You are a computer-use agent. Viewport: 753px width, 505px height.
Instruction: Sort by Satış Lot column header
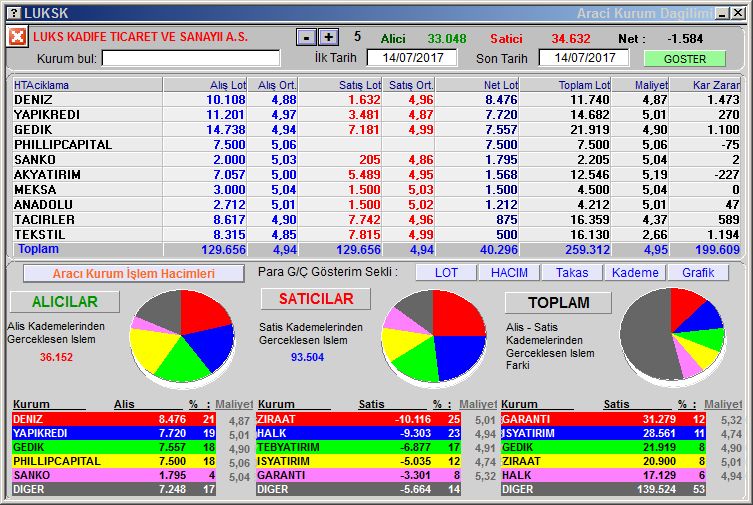[x=340, y=85]
